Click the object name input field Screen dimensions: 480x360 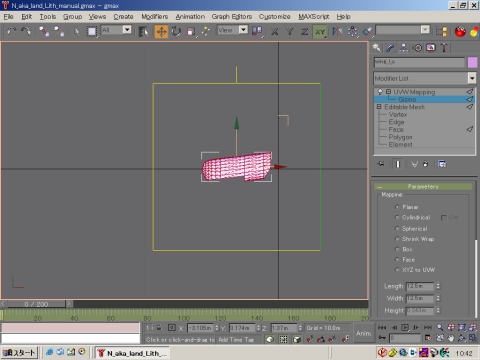(x=419, y=62)
